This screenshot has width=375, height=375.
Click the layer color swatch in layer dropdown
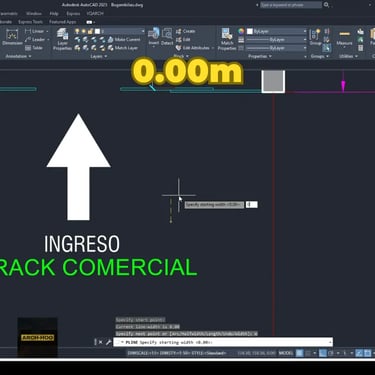[x=97, y=31]
